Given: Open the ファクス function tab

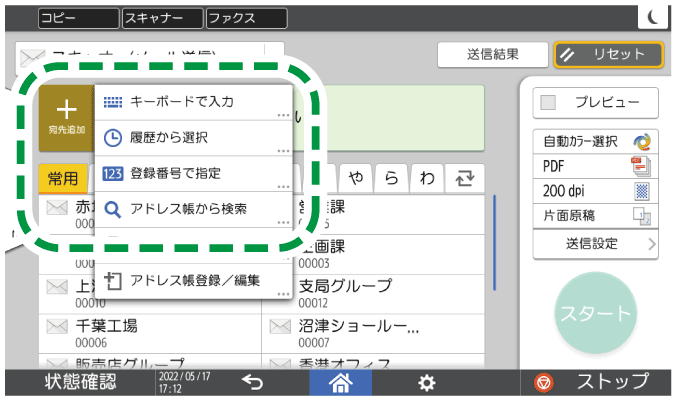Looking at the screenshot, I should pyautogui.click(x=247, y=18).
